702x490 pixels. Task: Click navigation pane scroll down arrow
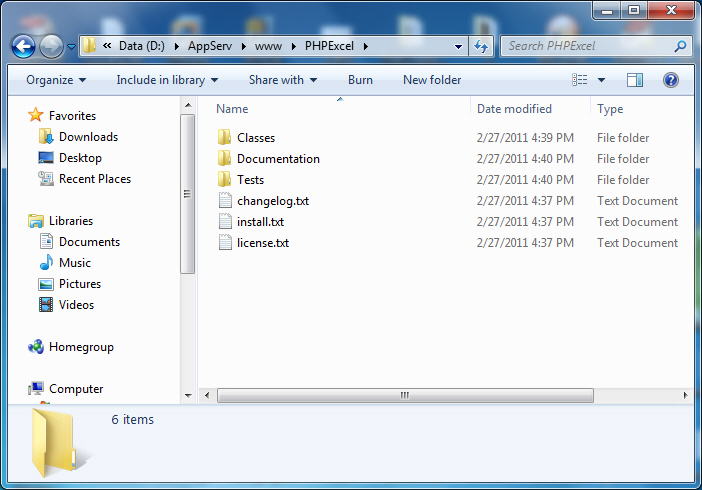tap(188, 395)
